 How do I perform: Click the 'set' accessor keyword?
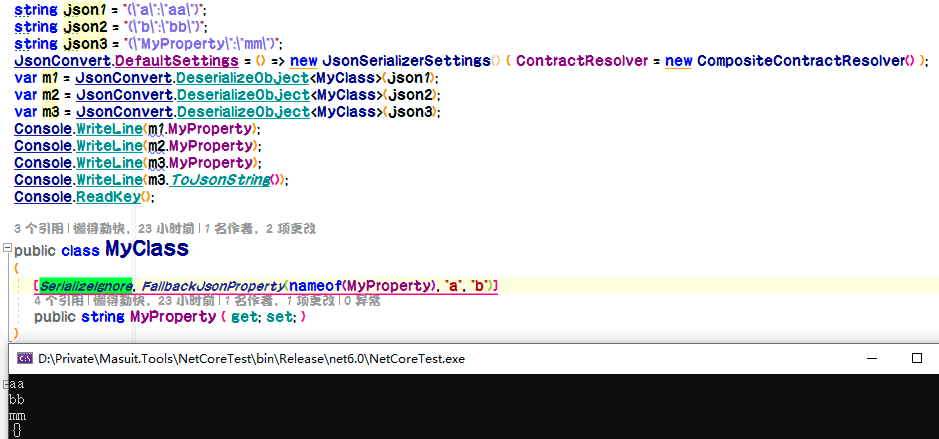click(x=279, y=317)
